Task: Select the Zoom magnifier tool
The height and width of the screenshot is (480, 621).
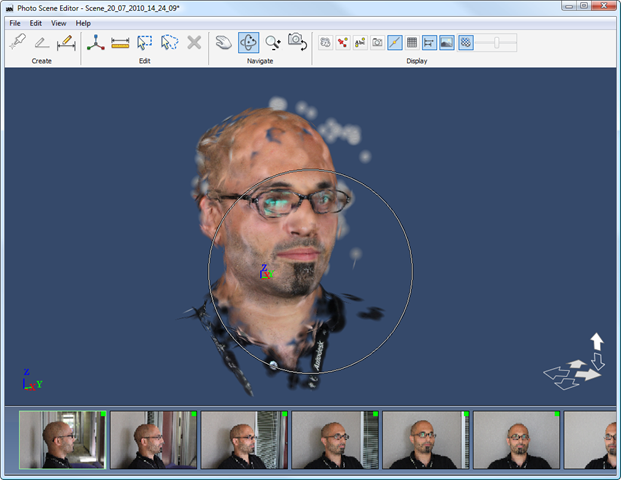Action: [x=273, y=42]
